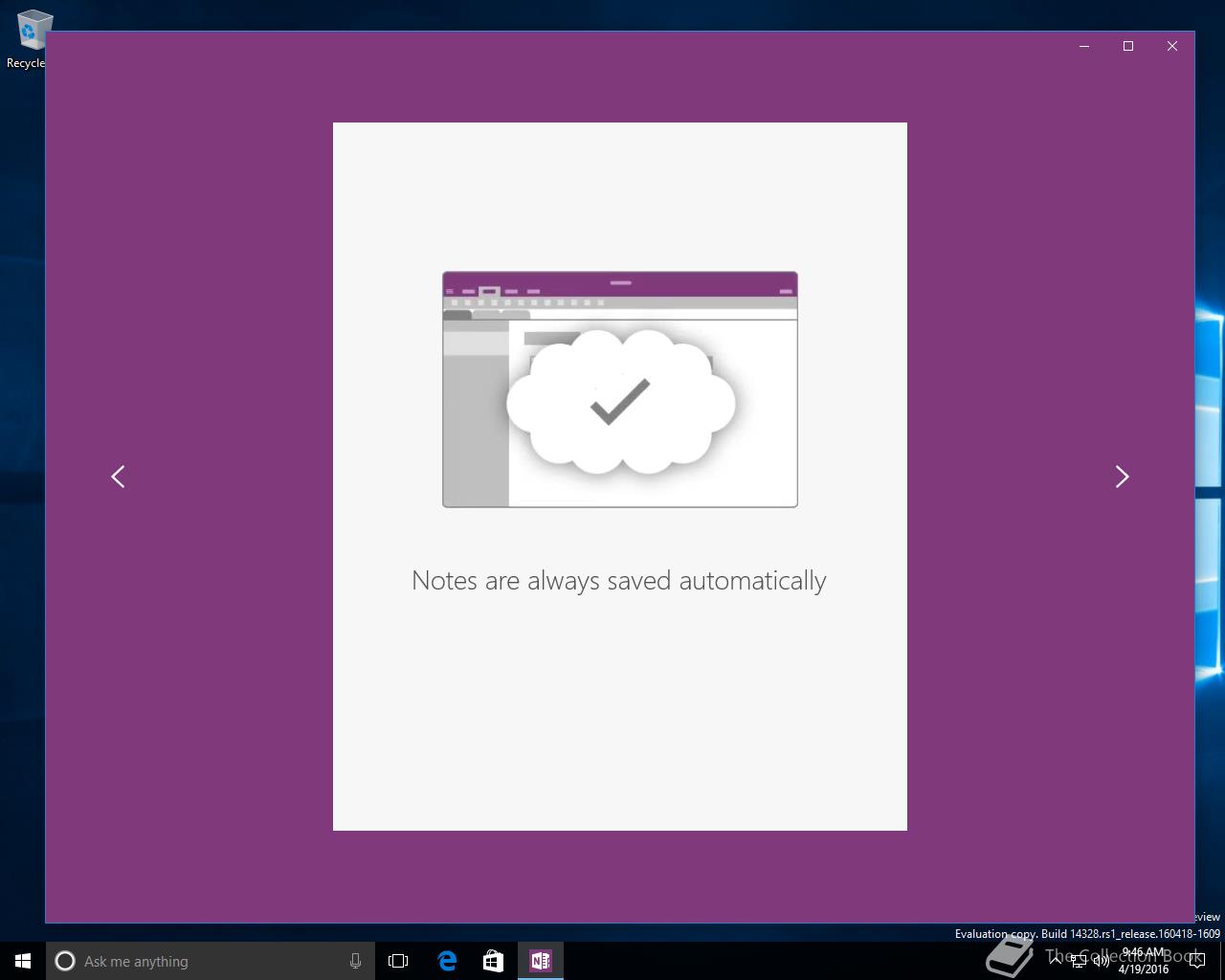This screenshot has width=1225, height=980.
Task: Open the volume control in tray
Action: [1101, 961]
